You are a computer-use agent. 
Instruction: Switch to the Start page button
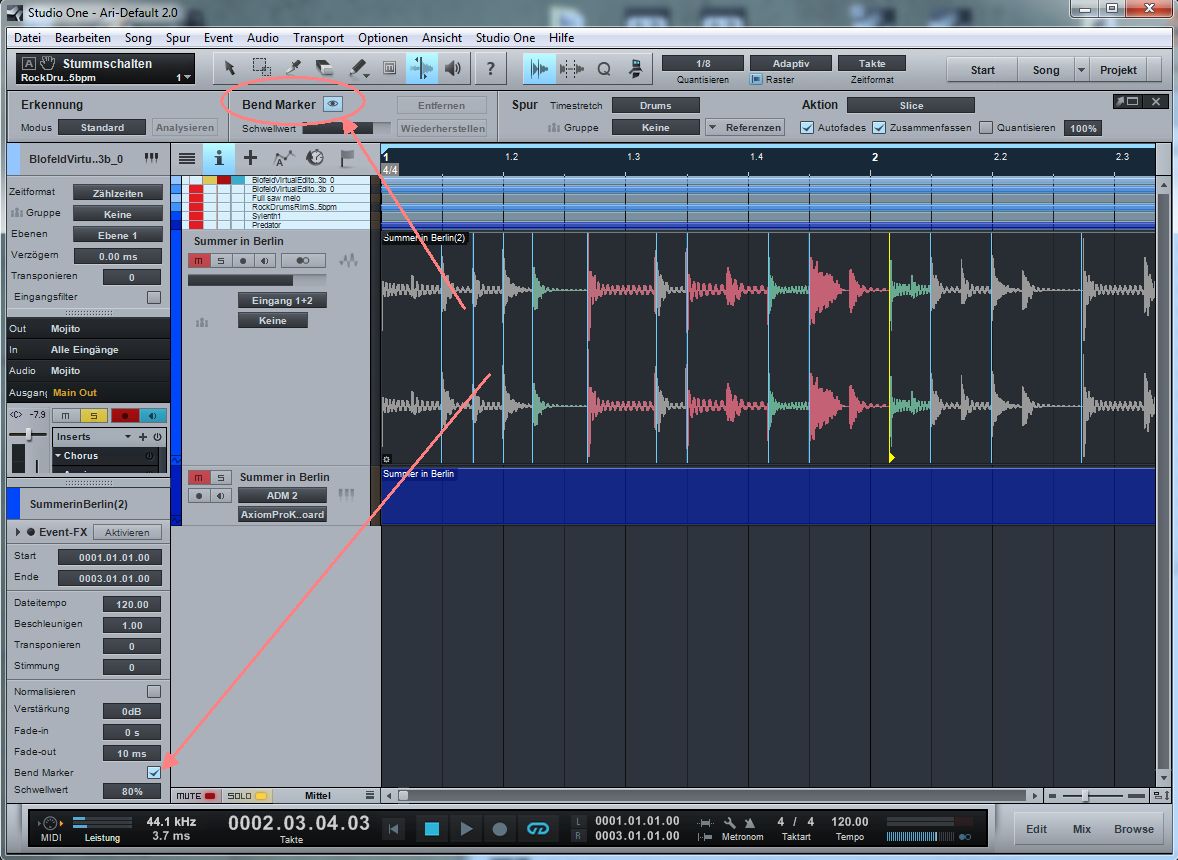982,70
